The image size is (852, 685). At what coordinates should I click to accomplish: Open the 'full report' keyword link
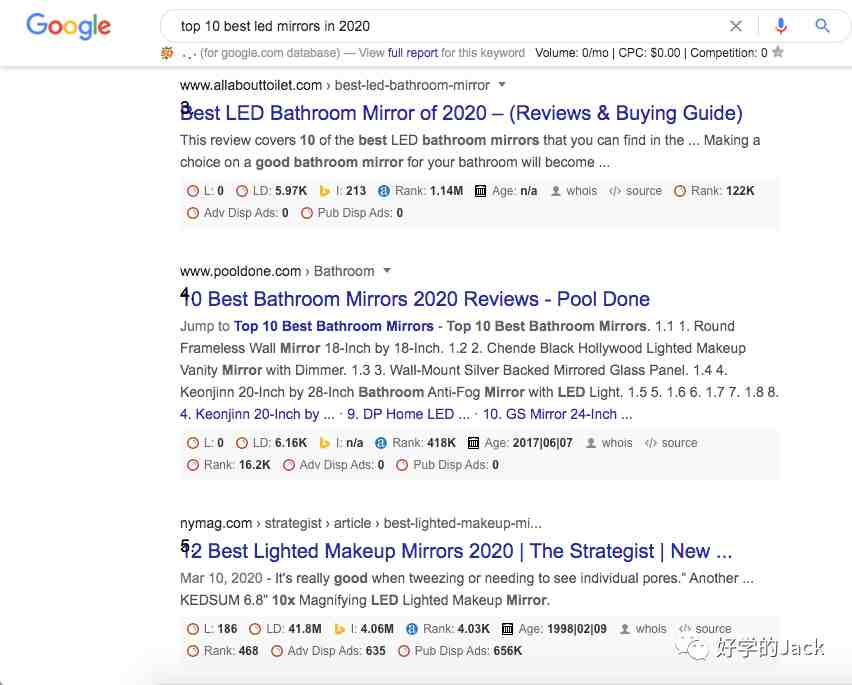(412, 53)
